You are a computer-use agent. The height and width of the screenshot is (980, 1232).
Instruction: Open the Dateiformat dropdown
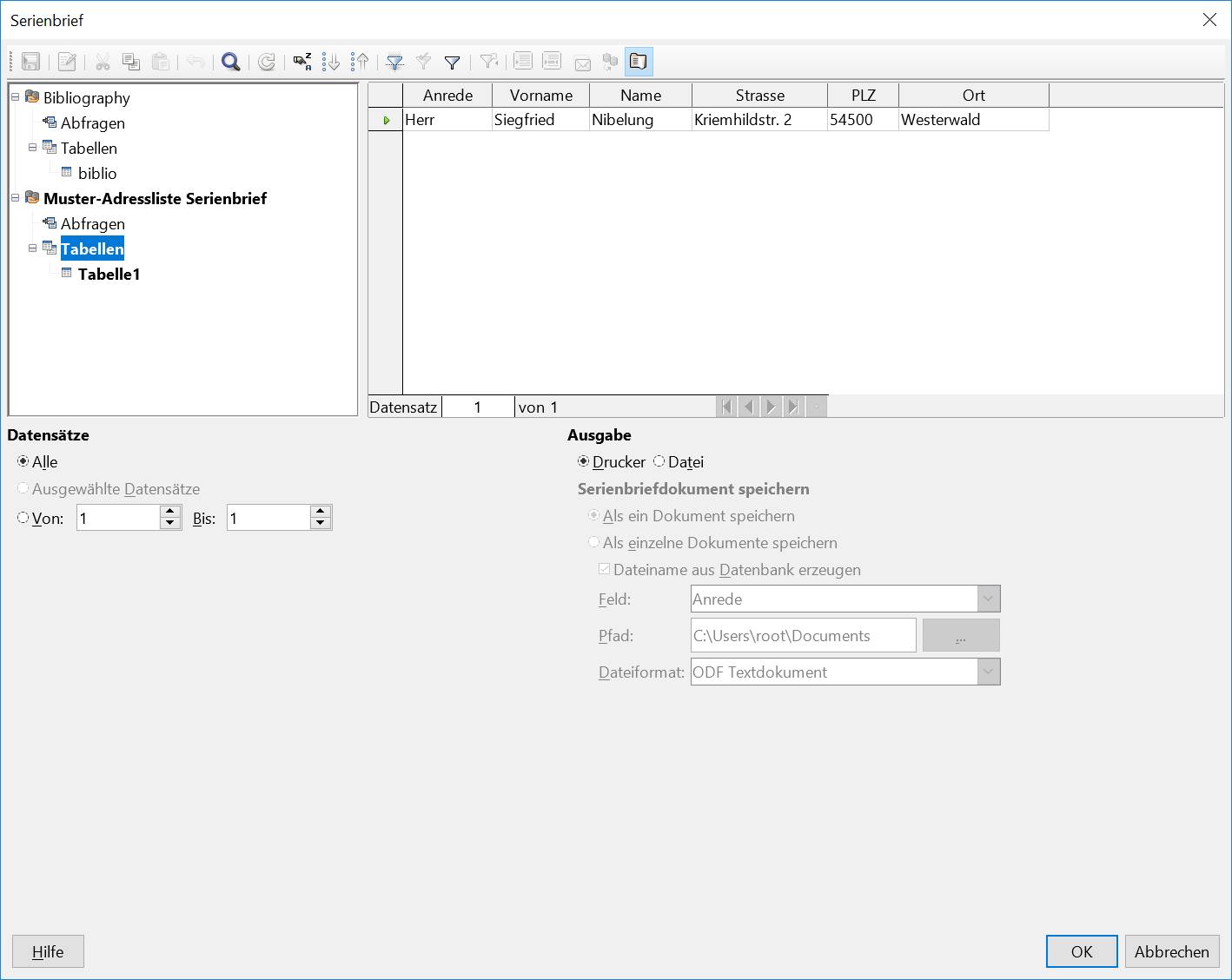click(x=989, y=672)
